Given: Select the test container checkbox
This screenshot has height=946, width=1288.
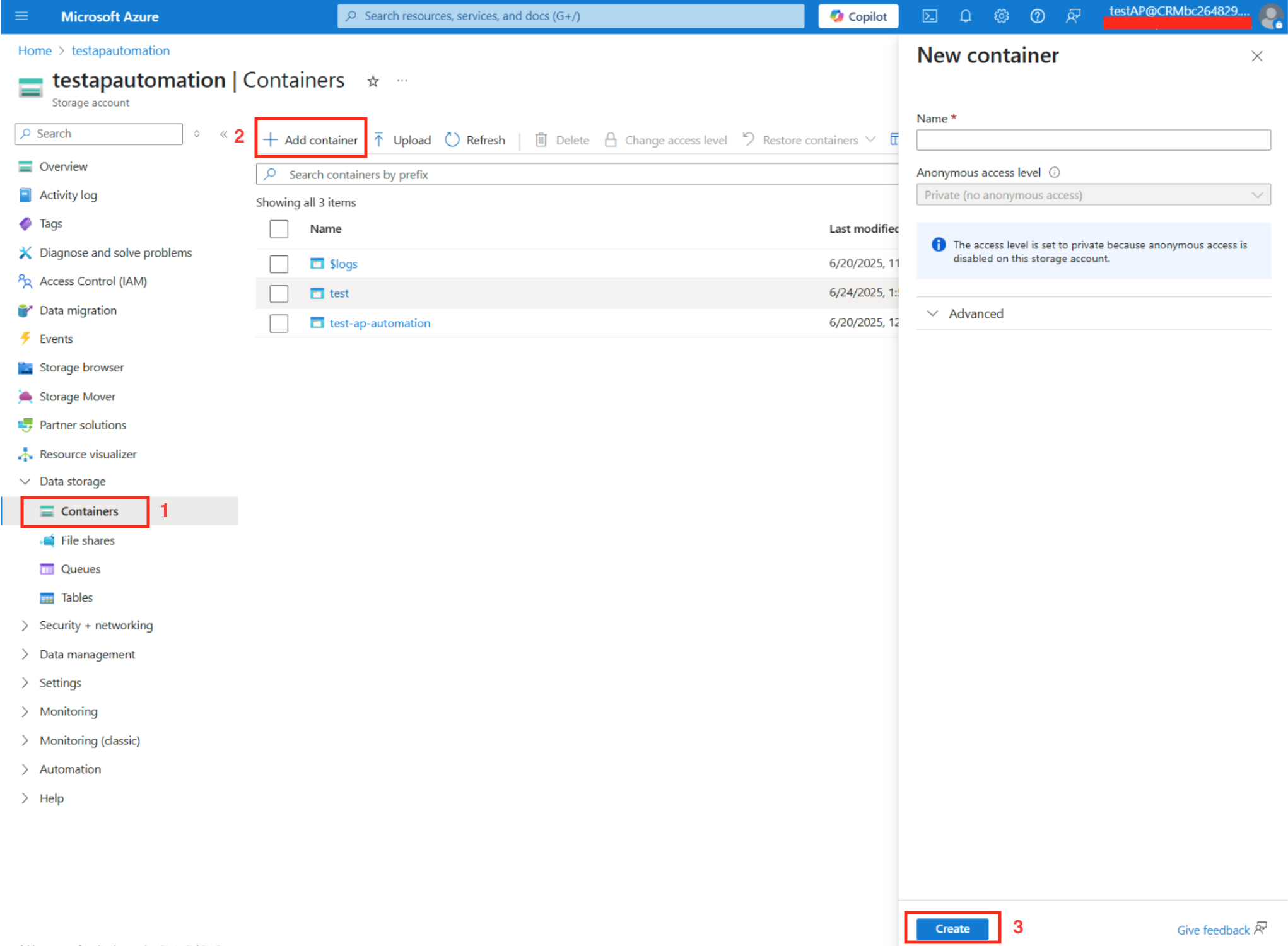Looking at the screenshot, I should [x=279, y=293].
